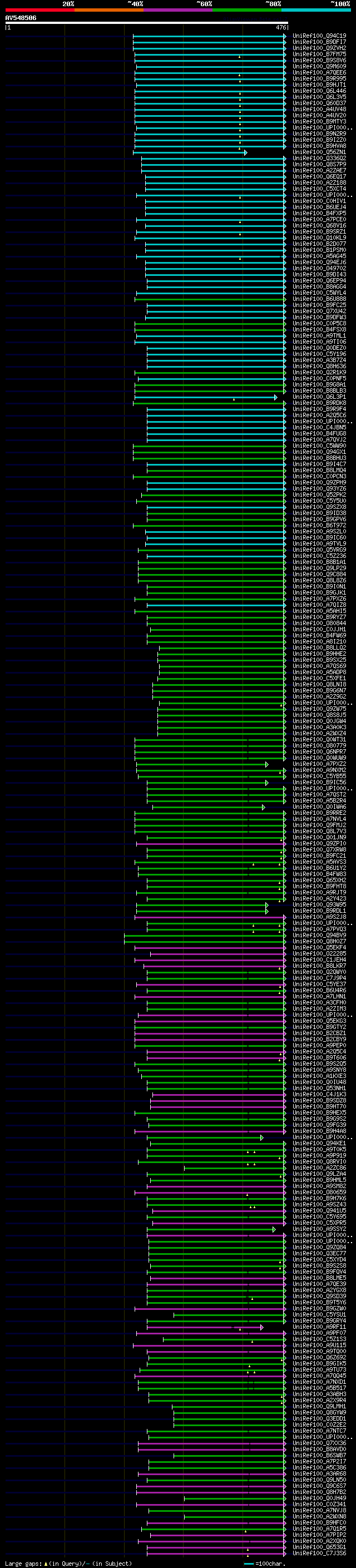Open hit UniRef100_Q93W95
Viewport: 356px width, 1568px height.
[319, 904]
